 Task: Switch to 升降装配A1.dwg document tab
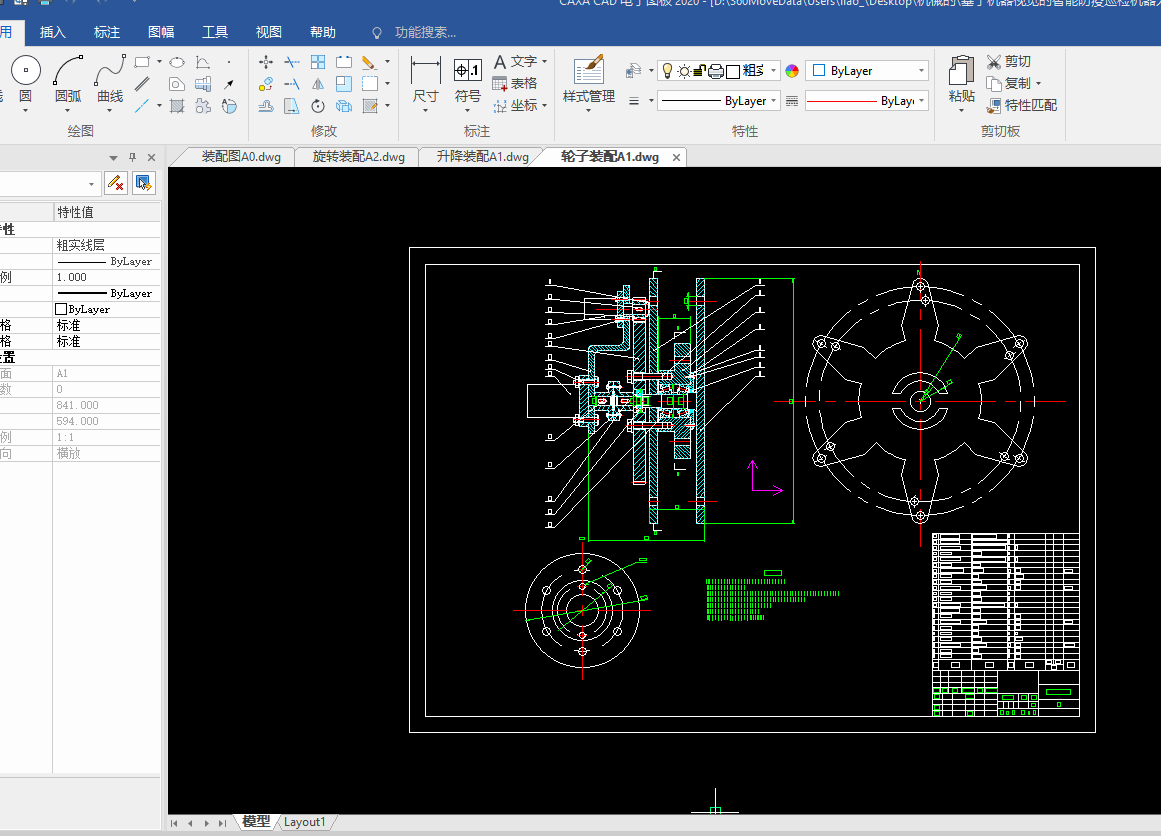click(x=482, y=157)
